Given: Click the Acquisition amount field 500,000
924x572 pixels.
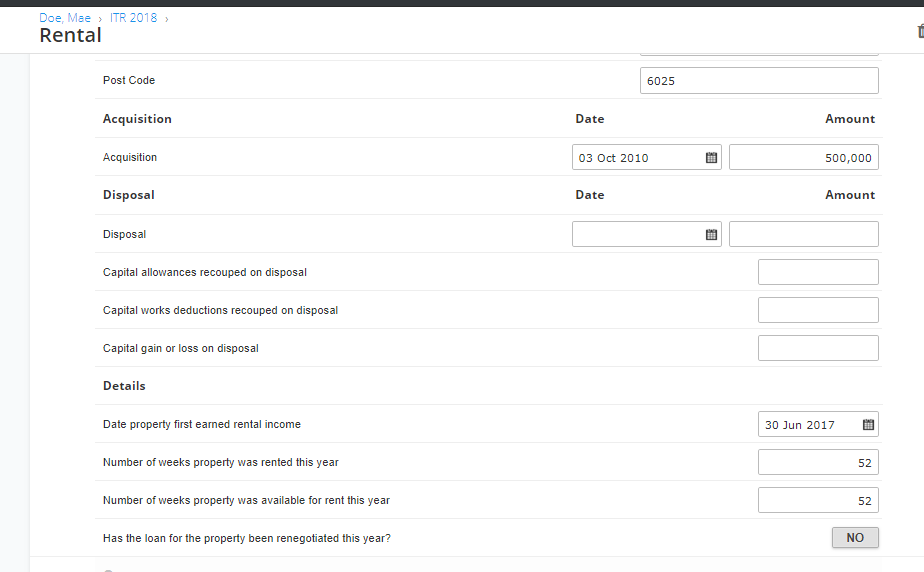Looking at the screenshot, I should (804, 157).
